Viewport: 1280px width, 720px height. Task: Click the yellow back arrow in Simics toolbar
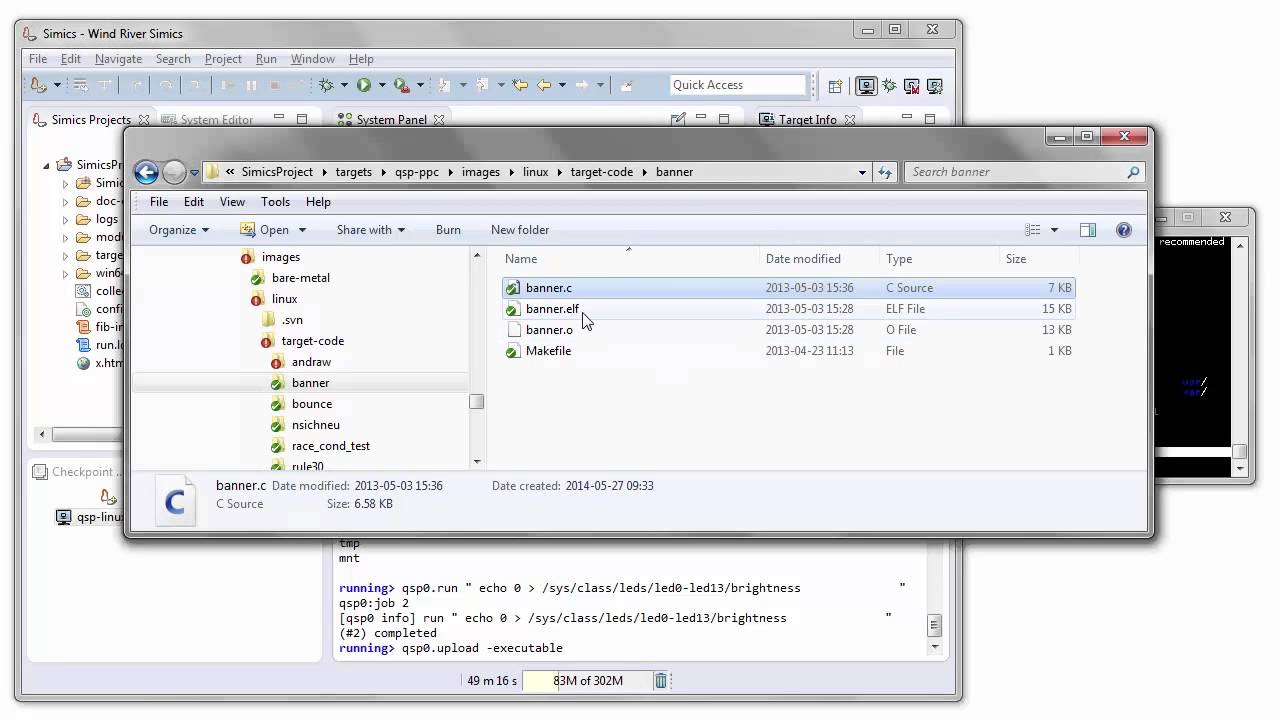pyautogui.click(x=544, y=86)
